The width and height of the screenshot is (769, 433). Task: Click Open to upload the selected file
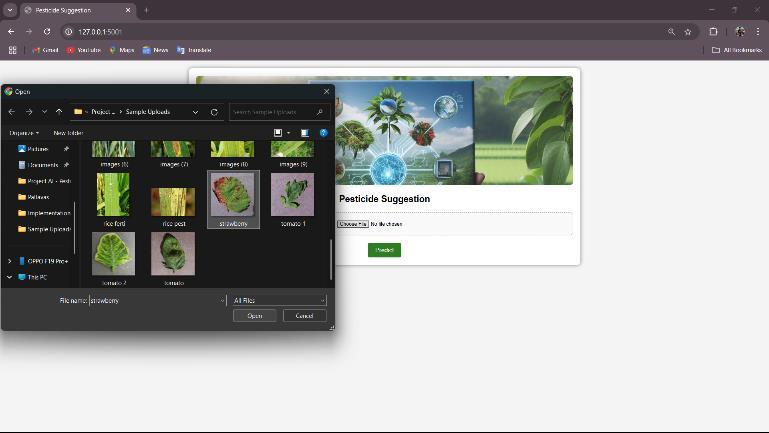255,316
